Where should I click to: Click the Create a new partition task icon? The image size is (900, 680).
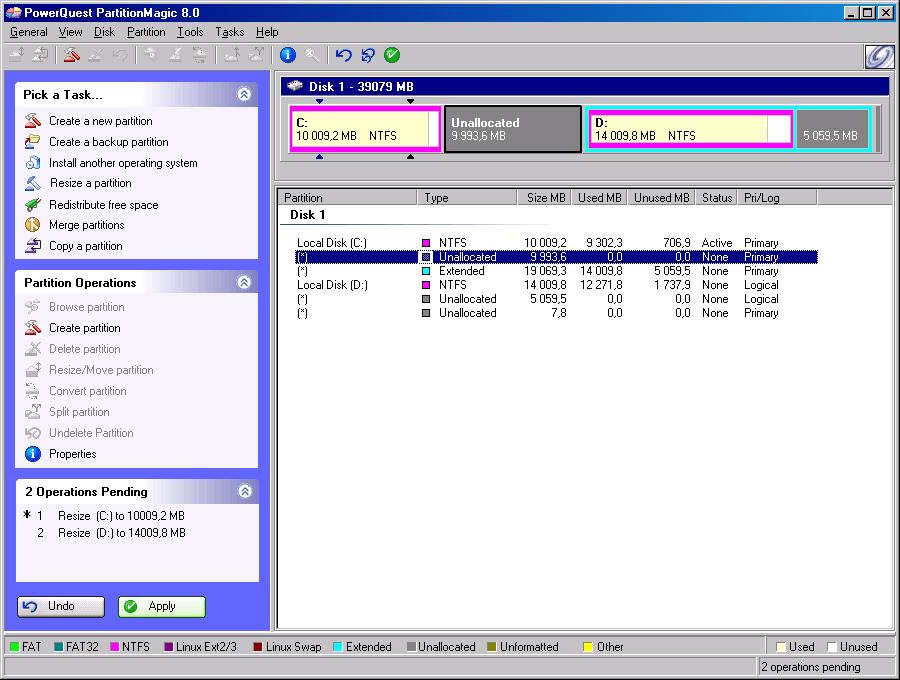(33, 121)
